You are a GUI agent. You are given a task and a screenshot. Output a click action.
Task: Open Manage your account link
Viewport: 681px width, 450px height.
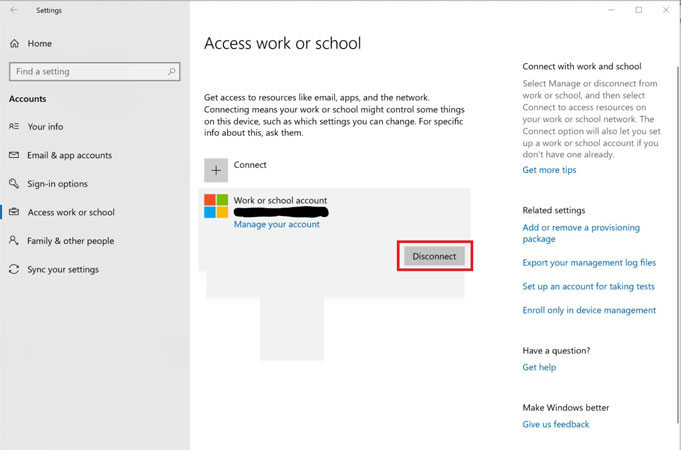point(276,225)
